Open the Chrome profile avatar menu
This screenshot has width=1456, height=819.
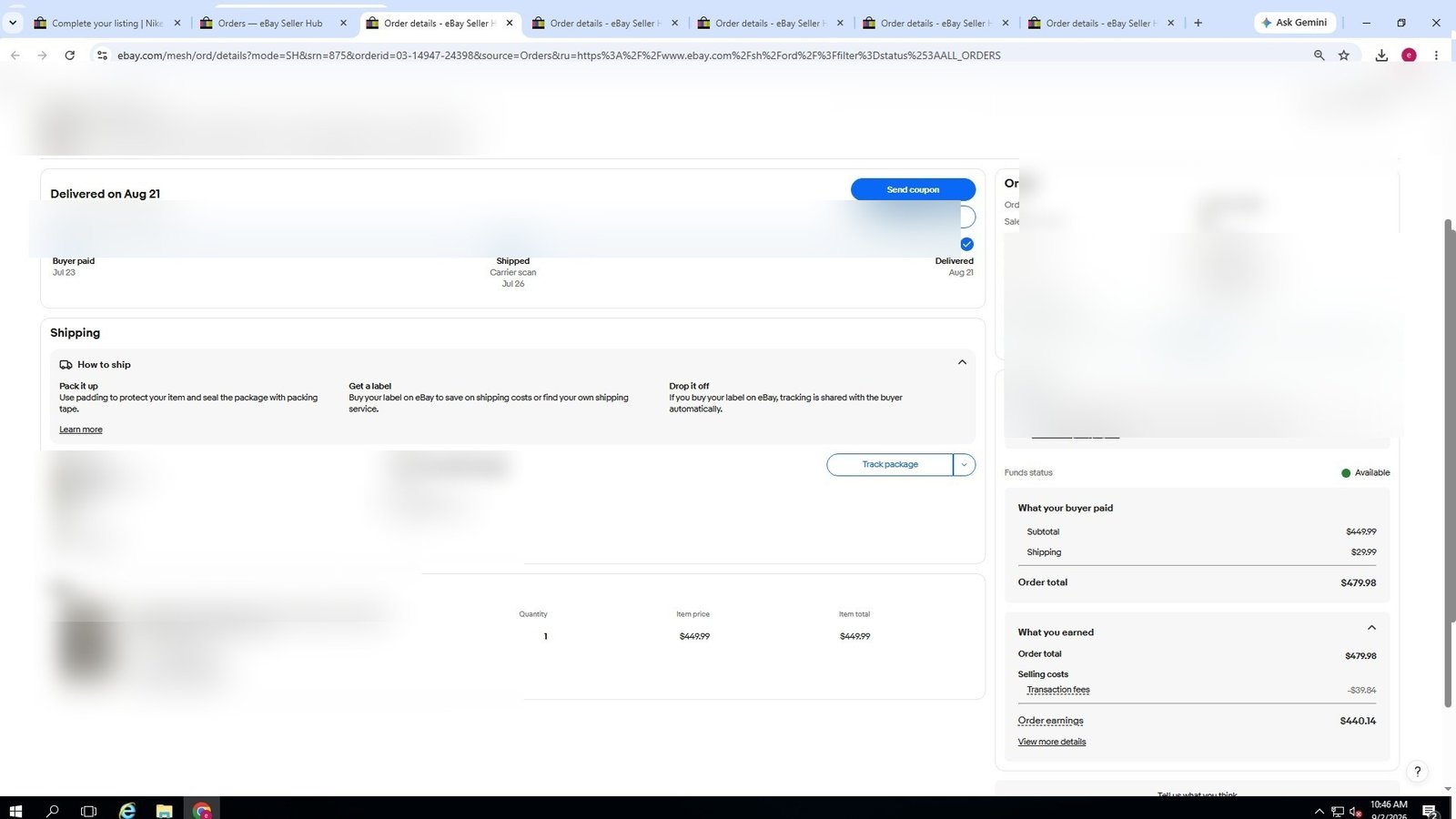coord(1409,56)
